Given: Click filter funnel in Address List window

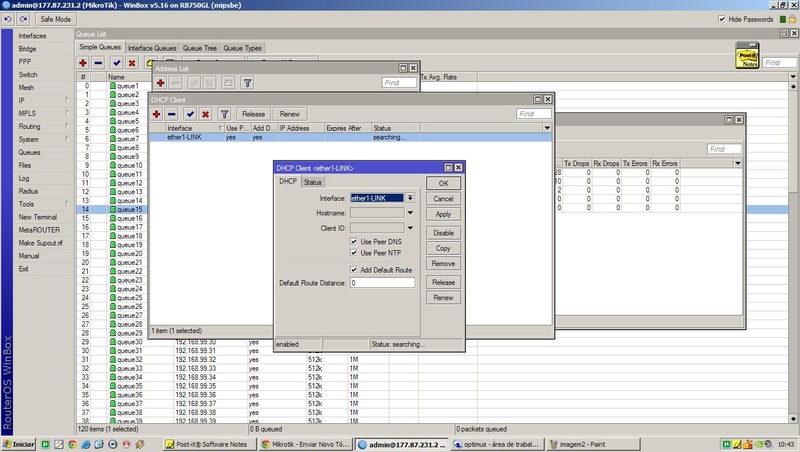Looking at the screenshot, I should coord(247,83).
